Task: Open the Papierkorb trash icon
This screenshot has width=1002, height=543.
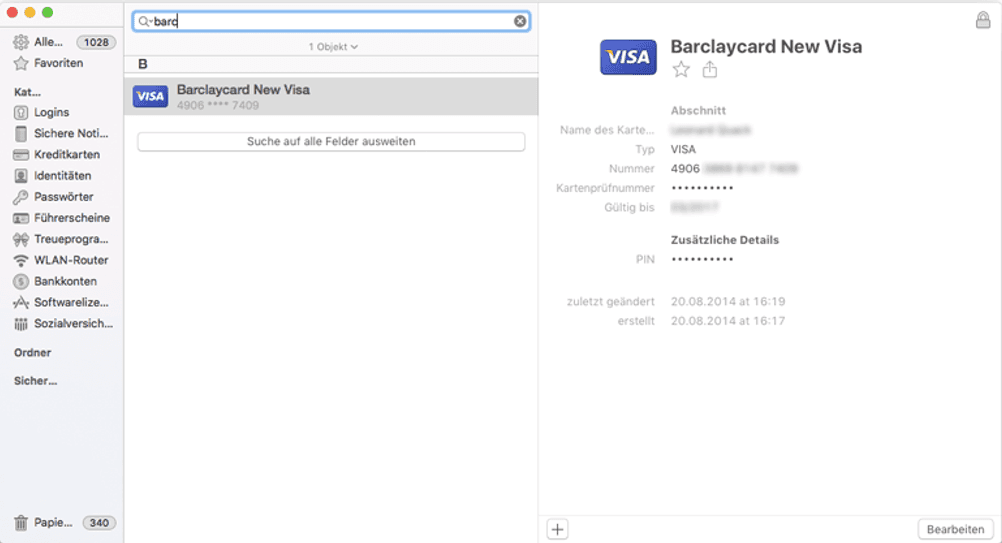Action: pyautogui.click(x=21, y=523)
